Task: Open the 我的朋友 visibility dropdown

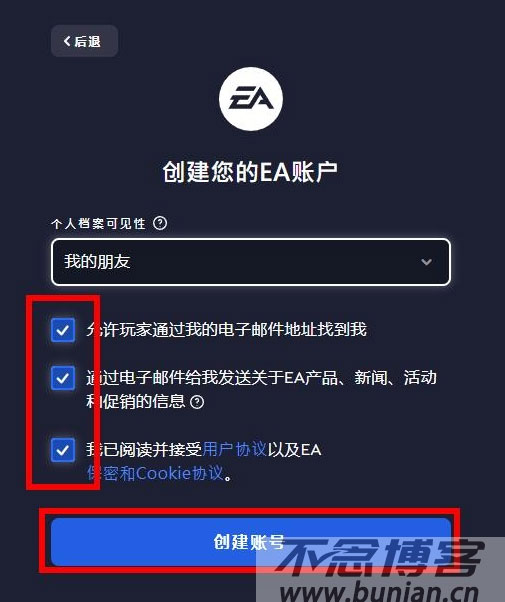Action: tap(251, 262)
